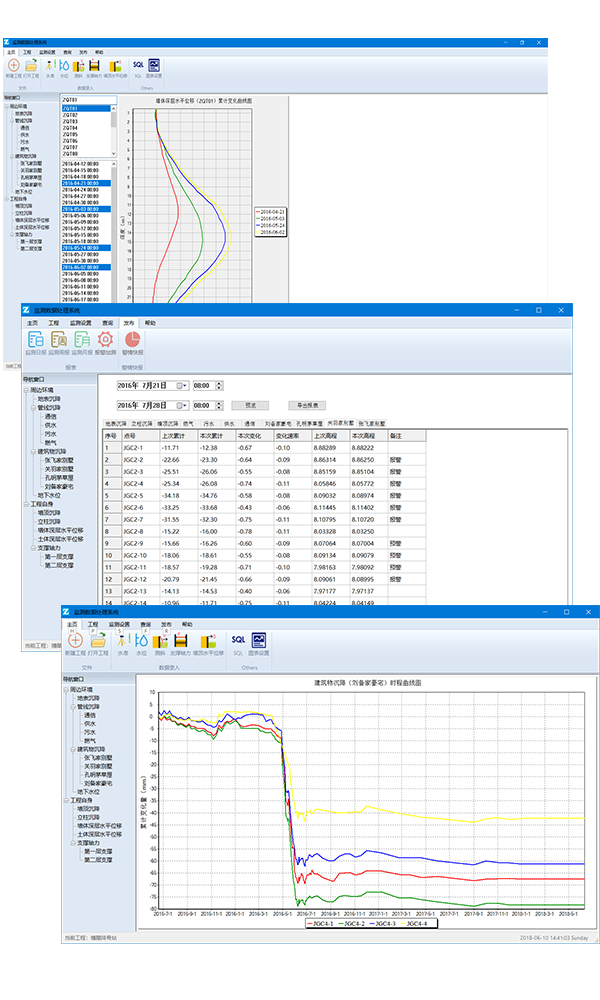
Task: Collapse 建筑物沉降 node in report table window
Action: pyautogui.click(x=33, y=452)
